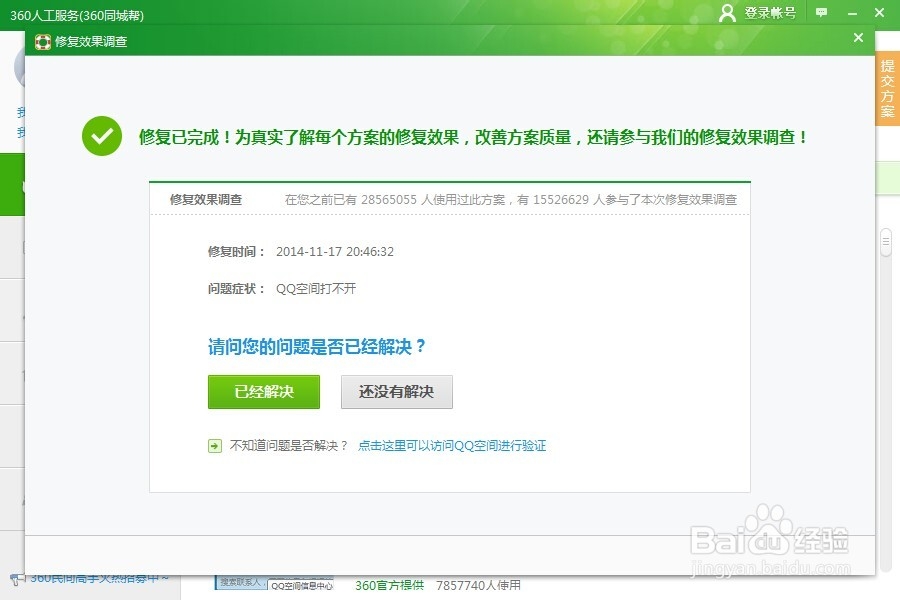Click the green checkmark completion icon

[x=102, y=136]
